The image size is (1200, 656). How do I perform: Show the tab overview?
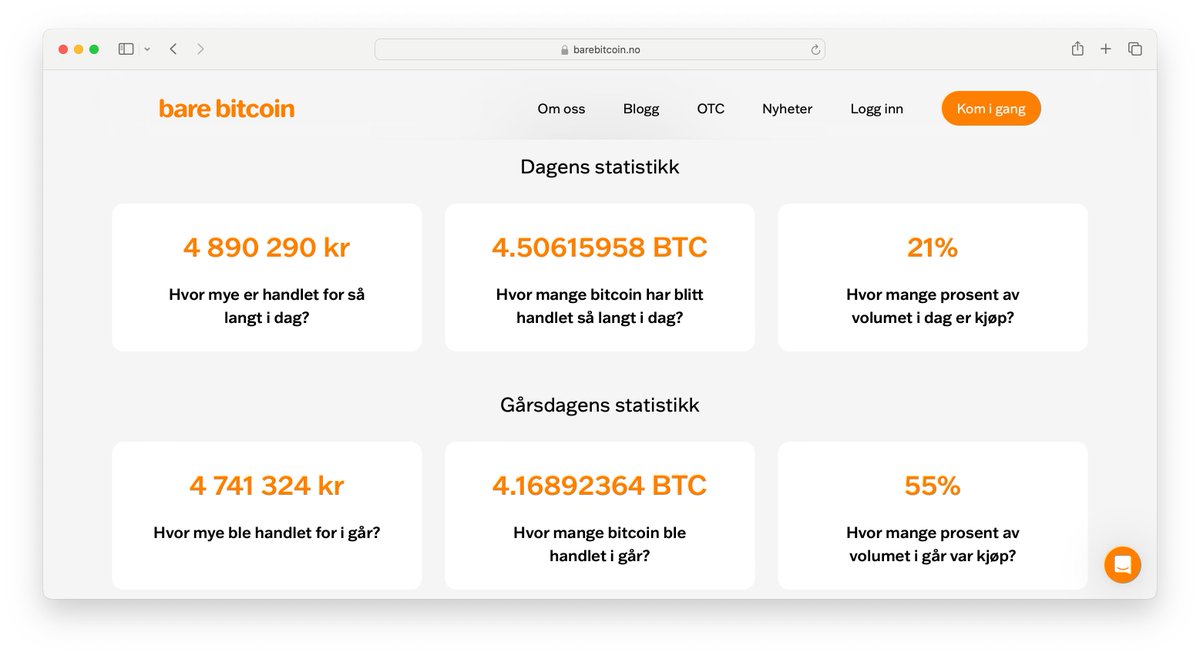(x=1135, y=48)
